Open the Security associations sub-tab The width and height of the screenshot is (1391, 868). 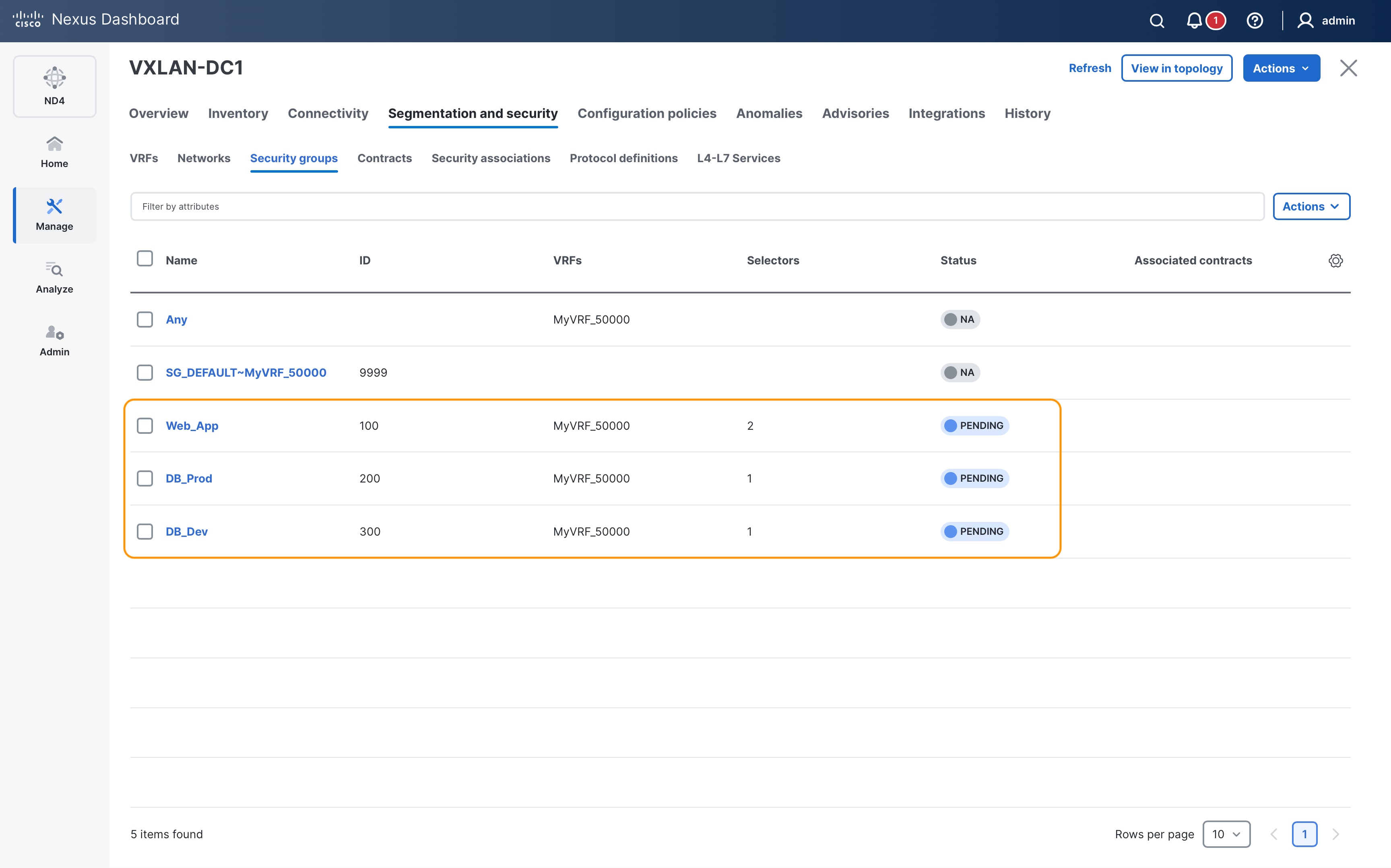click(x=490, y=158)
